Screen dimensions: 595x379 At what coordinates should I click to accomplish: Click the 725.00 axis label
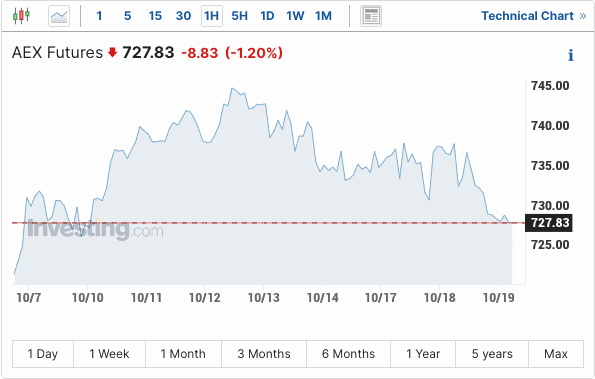[x=550, y=245]
